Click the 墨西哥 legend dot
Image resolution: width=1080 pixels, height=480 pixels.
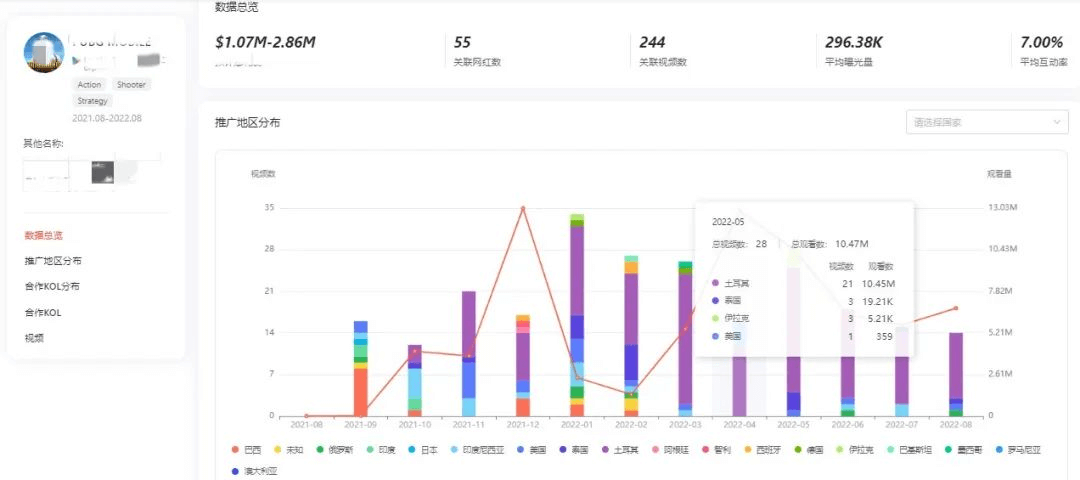point(950,450)
